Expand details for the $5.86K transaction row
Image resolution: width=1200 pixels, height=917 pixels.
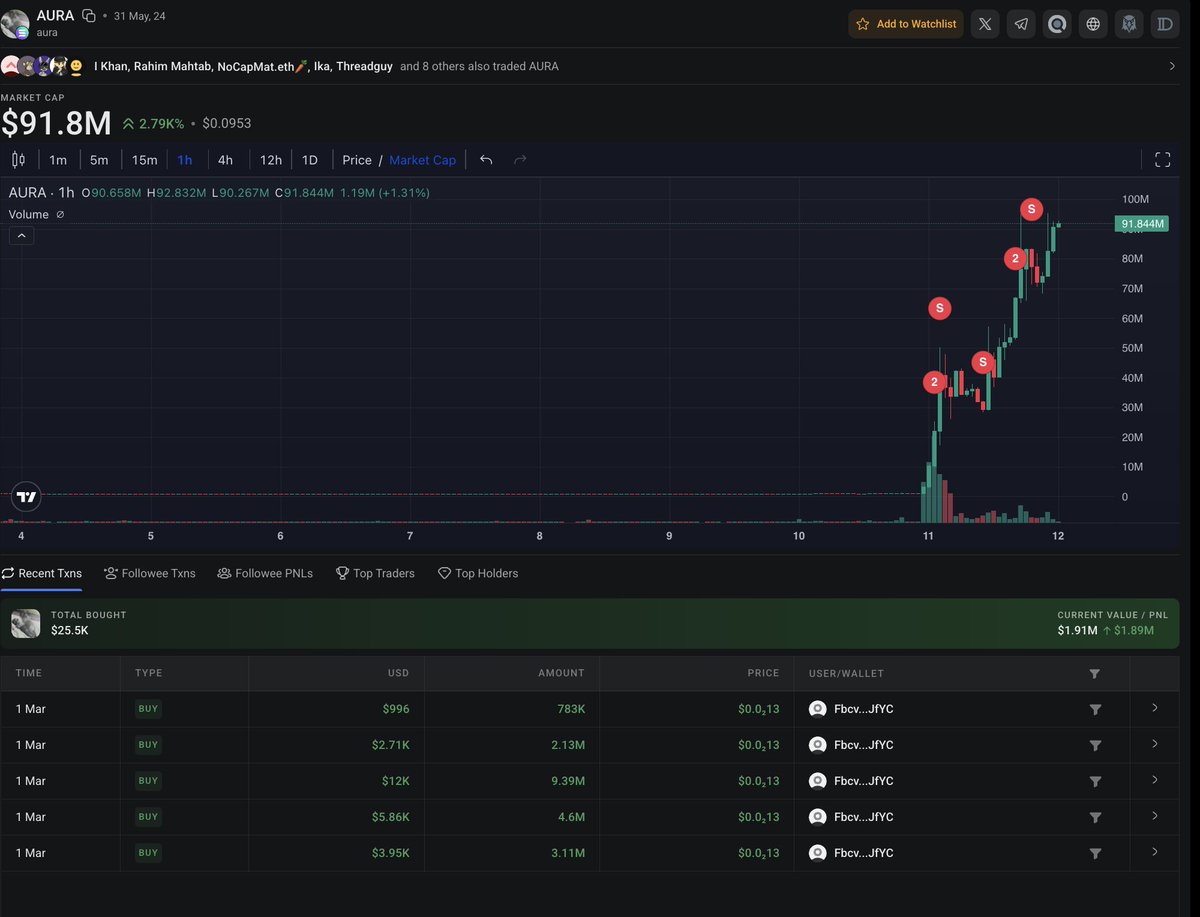click(1155, 816)
